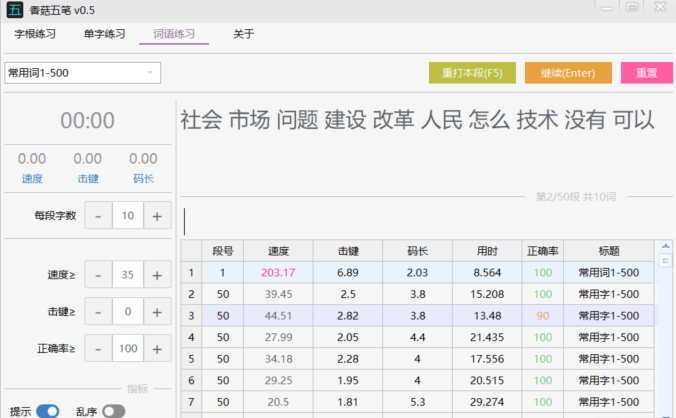Click the speed cell 44.51
Image resolution: width=676 pixels, height=418 pixels.
click(x=279, y=315)
